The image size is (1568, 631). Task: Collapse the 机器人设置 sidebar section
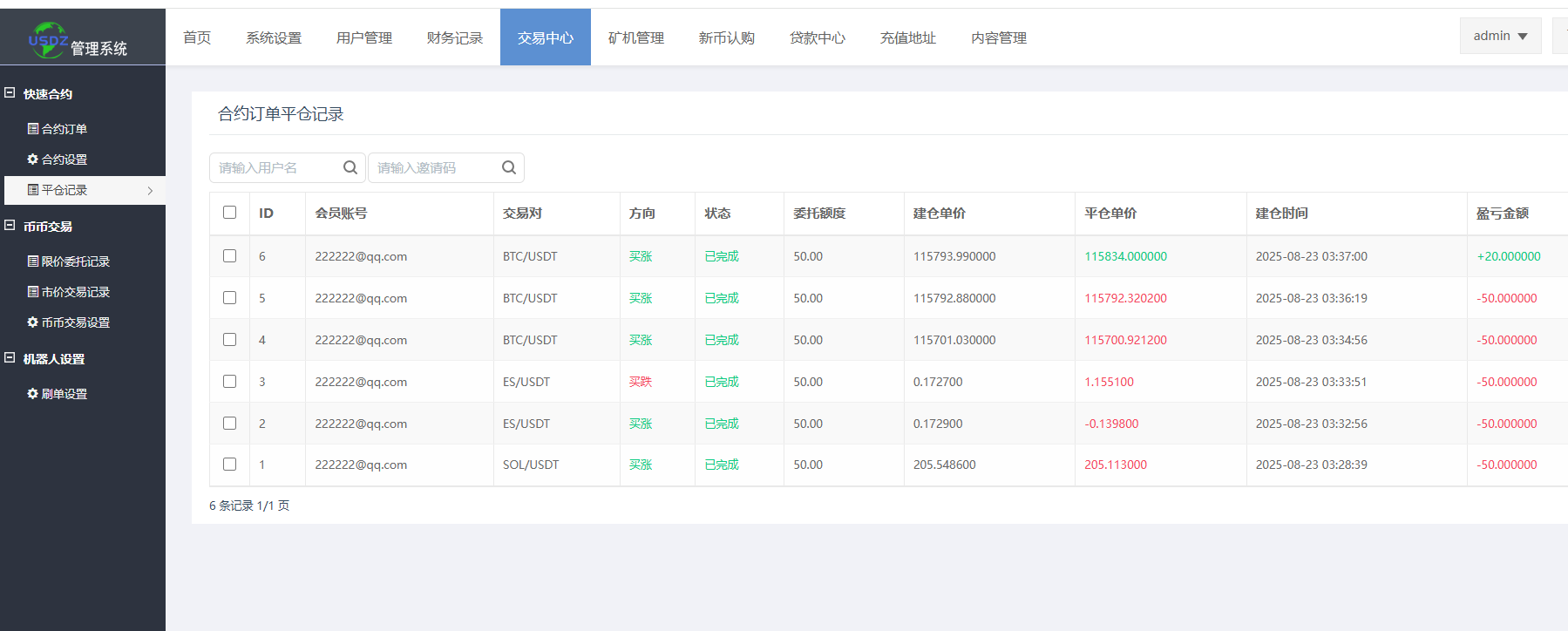[x=10, y=358]
